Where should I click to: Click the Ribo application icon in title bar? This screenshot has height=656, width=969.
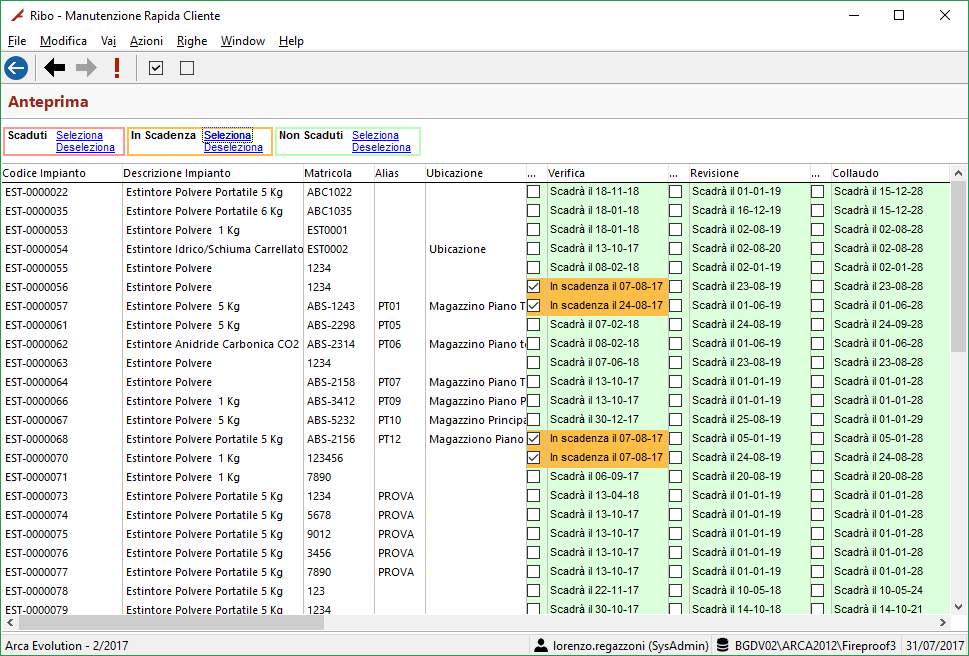click(x=18, y=15)
